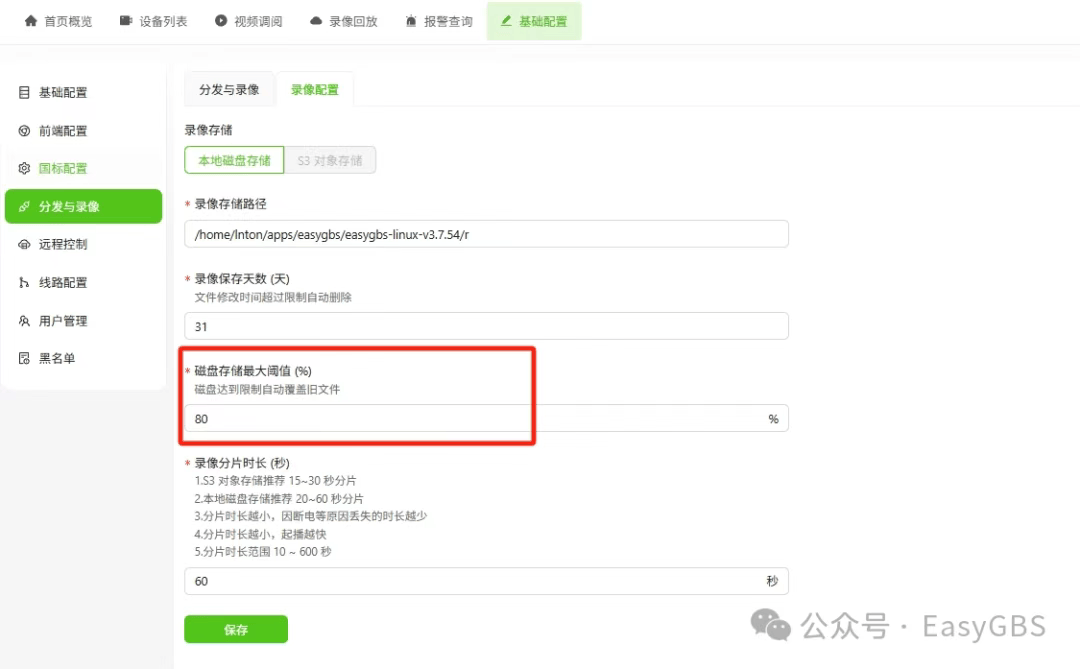Click the play icon beside 视频调阅
The width and height of the screenshot is (1080, 669).
(x=221, y=21)
